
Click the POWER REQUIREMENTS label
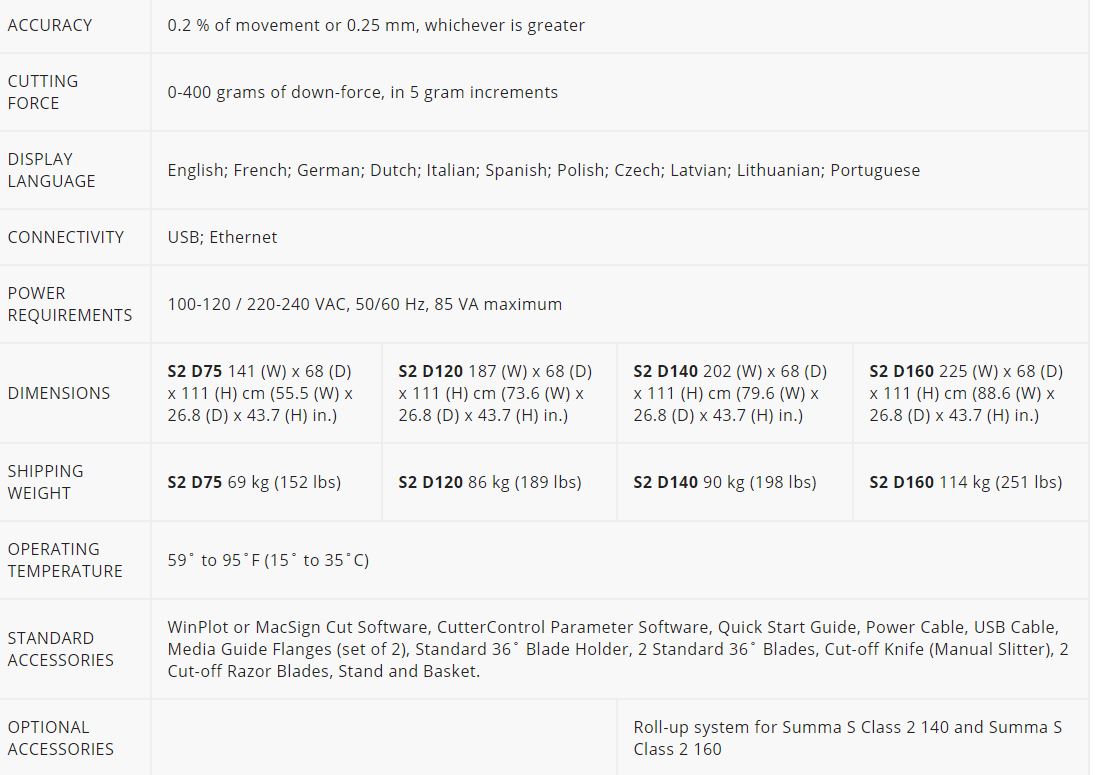[69, 304]
